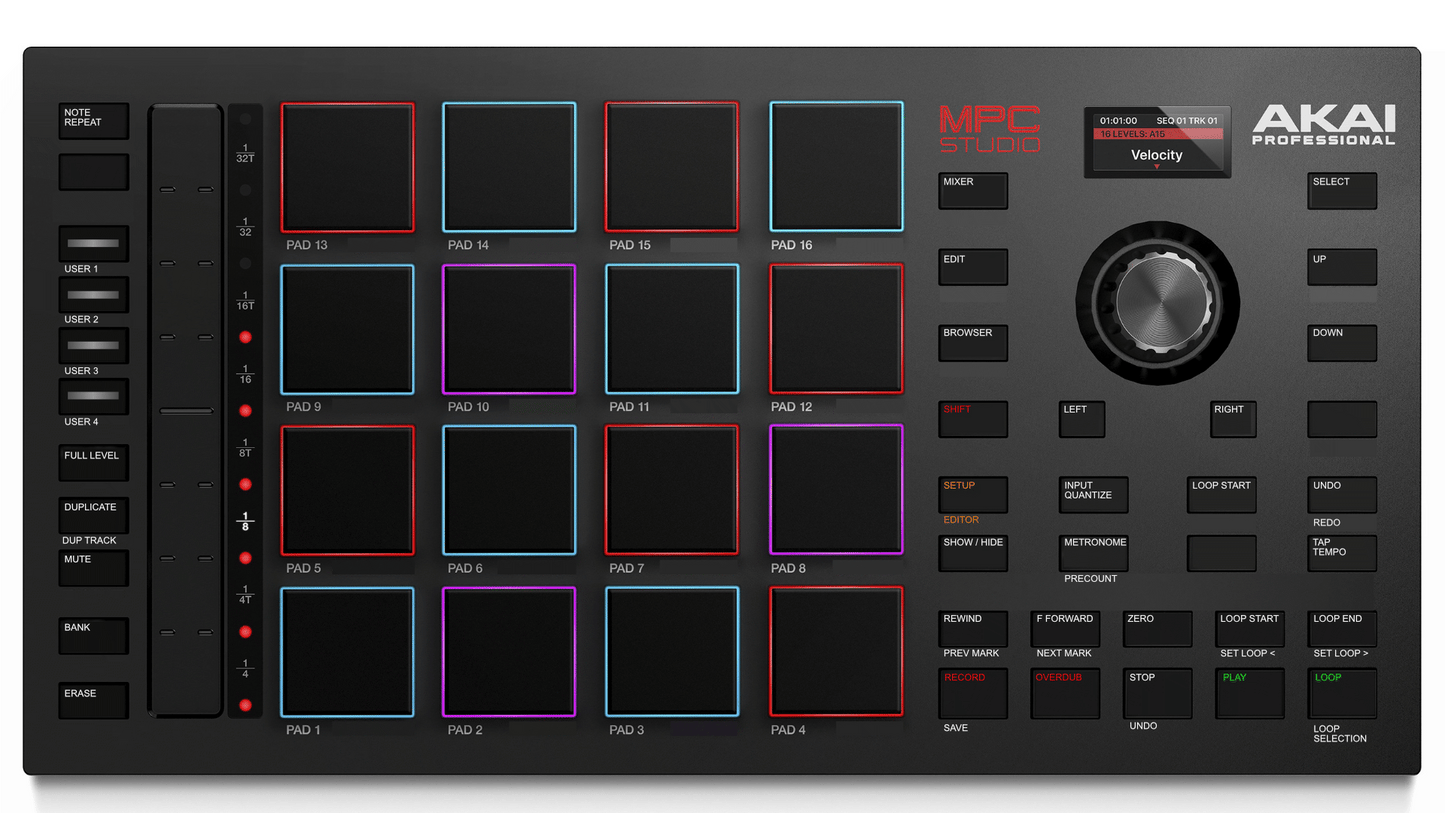
Task: Click the LEFT cursor button
Action: point(1082,419)
